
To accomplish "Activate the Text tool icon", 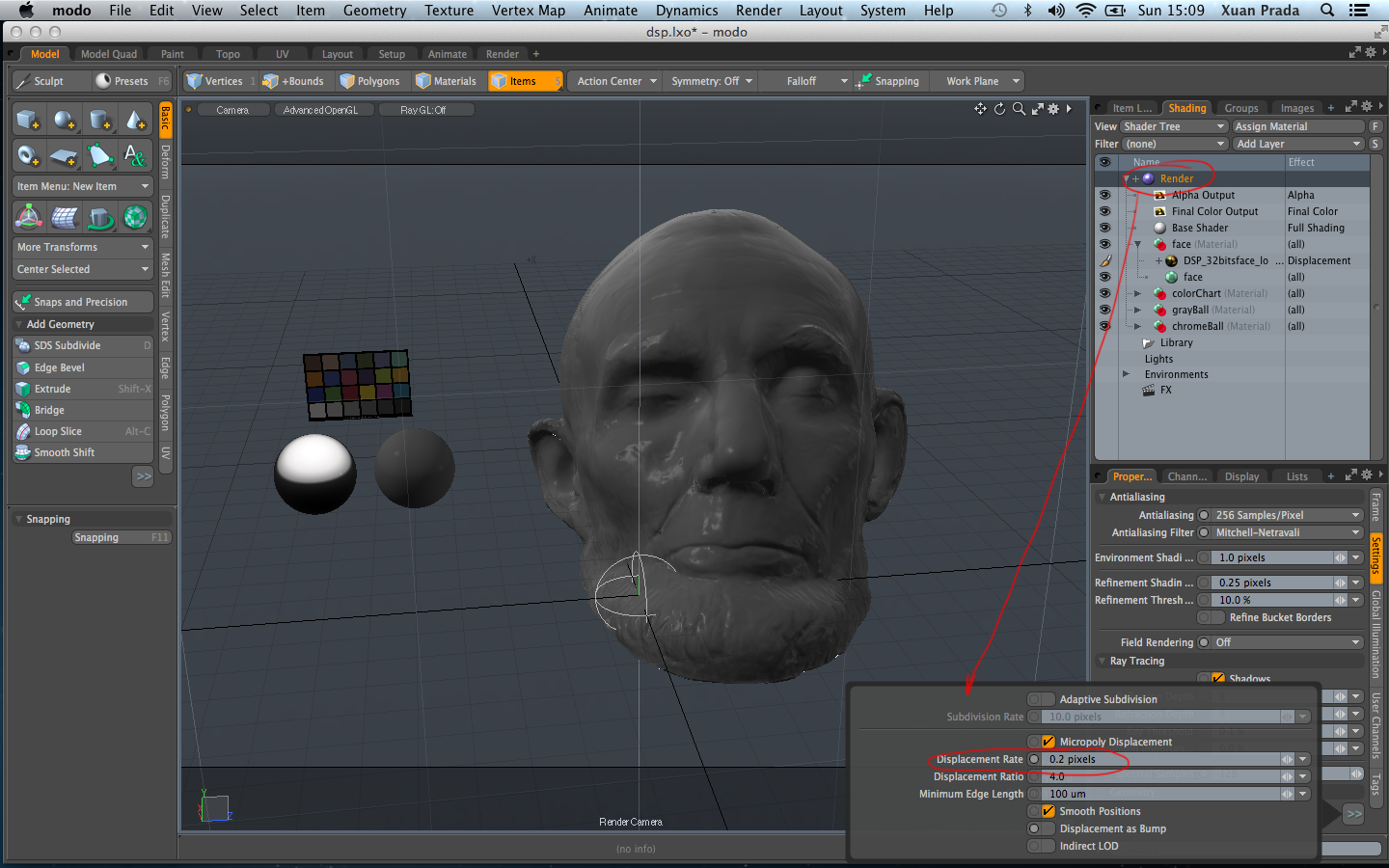I will pyautogui.click(x=135, y=155).
